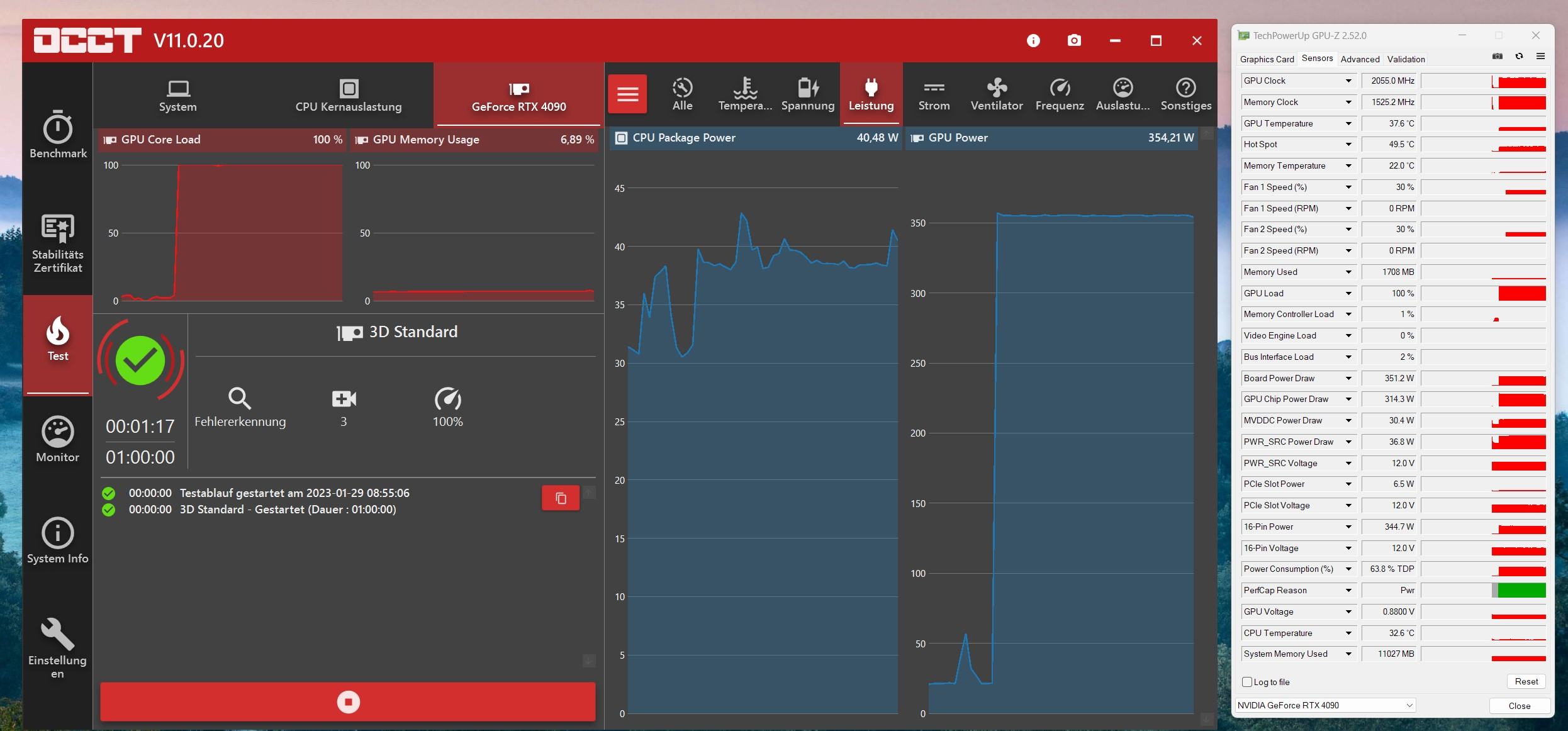
Task: Take screenshot with OCCT camera icon
Action: pyautogui.click(x=1074, y=41)
